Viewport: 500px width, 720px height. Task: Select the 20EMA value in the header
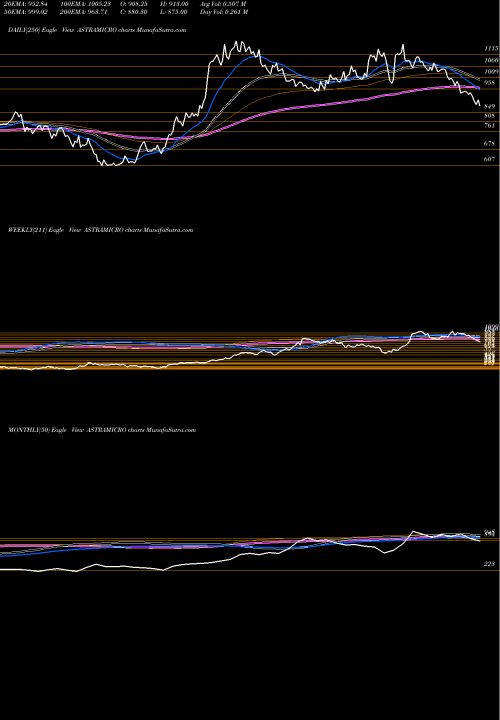tap(25, 4)
